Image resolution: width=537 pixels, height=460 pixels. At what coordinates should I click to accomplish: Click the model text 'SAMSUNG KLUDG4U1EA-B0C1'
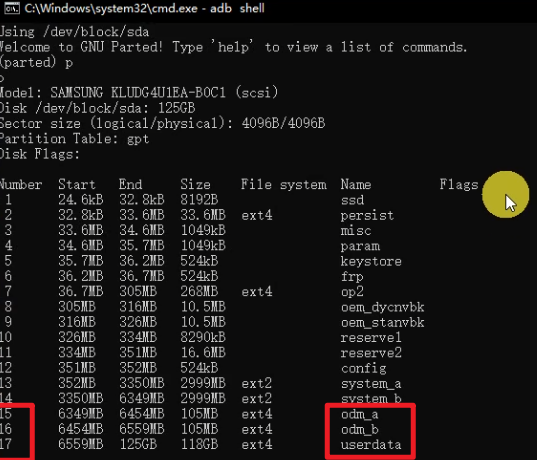pyautogui.click(x=138, y=92)
